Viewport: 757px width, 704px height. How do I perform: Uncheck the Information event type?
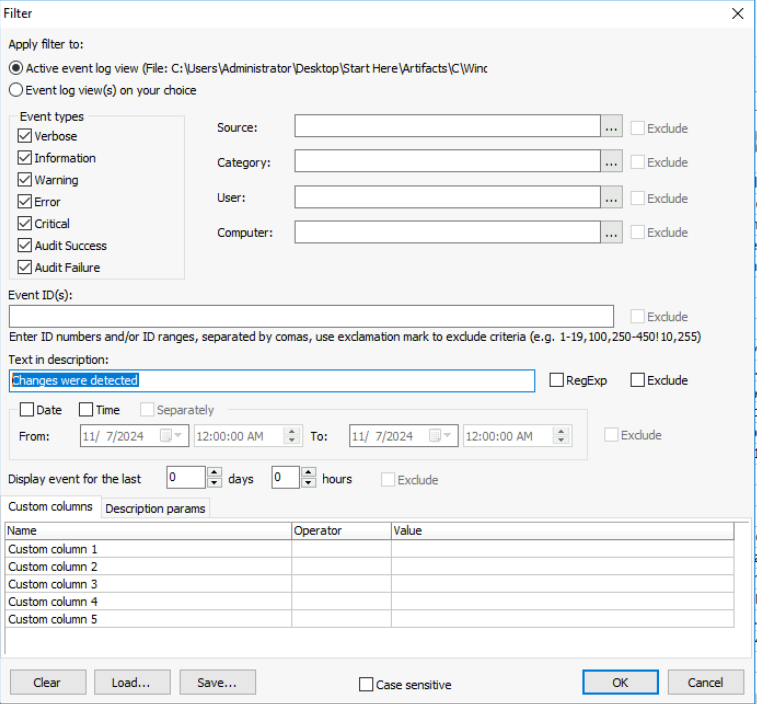[25, 157]
